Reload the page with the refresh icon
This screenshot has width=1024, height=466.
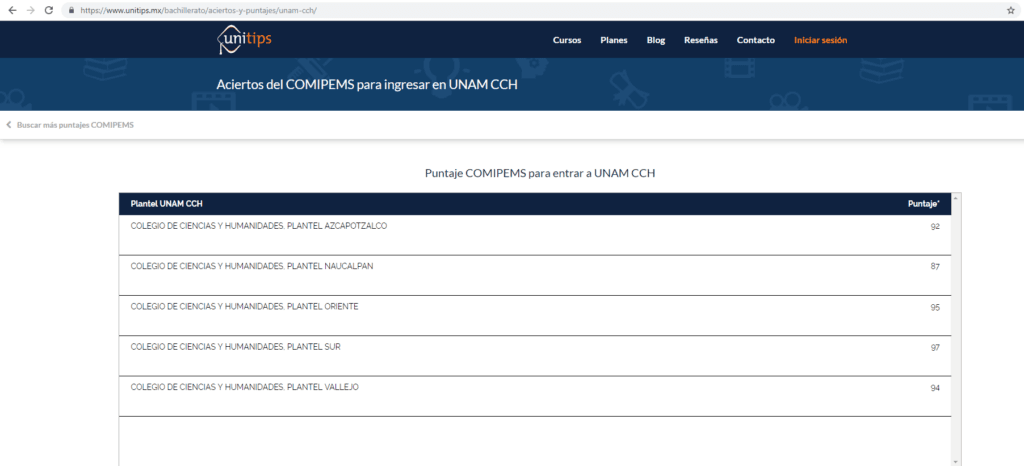49,9
